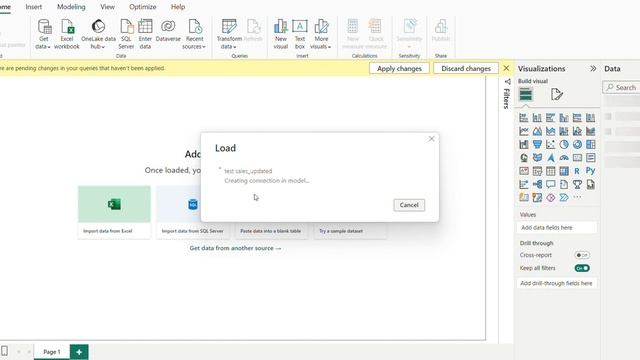Insert a New visual from ribbon
The width and height of the screenshot is (640, 360).
(x=280, y=34)
